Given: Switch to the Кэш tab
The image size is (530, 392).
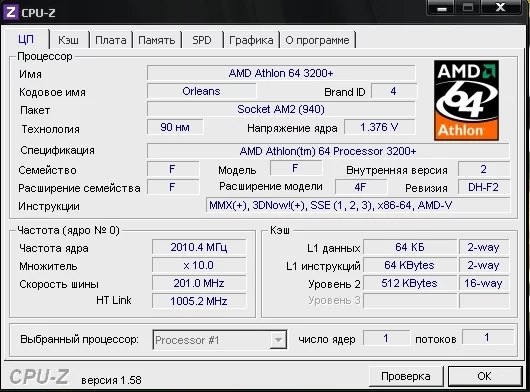Looking at the screenshot, I should (69, 40).
